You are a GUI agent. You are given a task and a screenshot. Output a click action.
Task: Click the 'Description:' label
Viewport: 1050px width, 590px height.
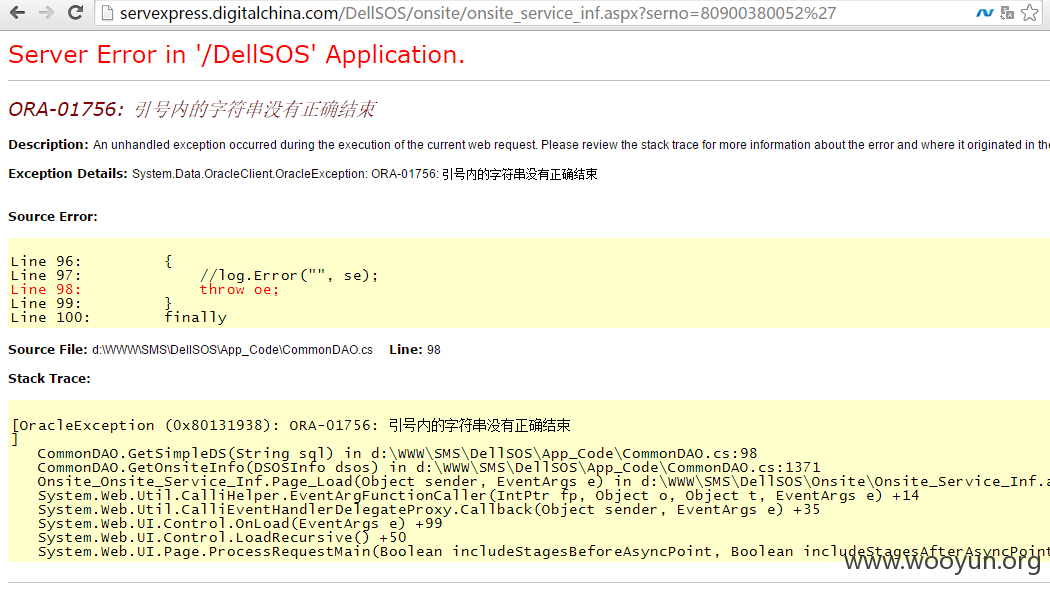coord(48,145)
